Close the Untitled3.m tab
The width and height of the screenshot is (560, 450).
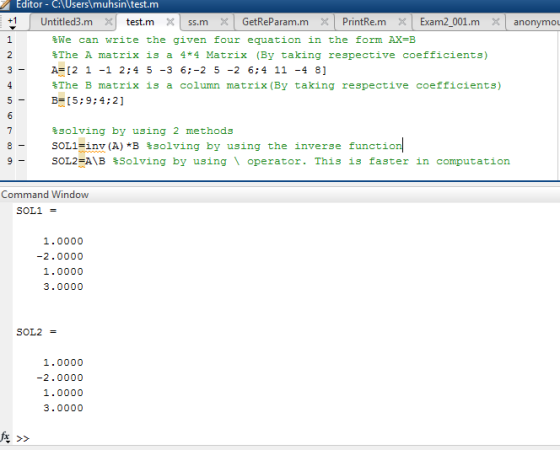tap(109, 22)
